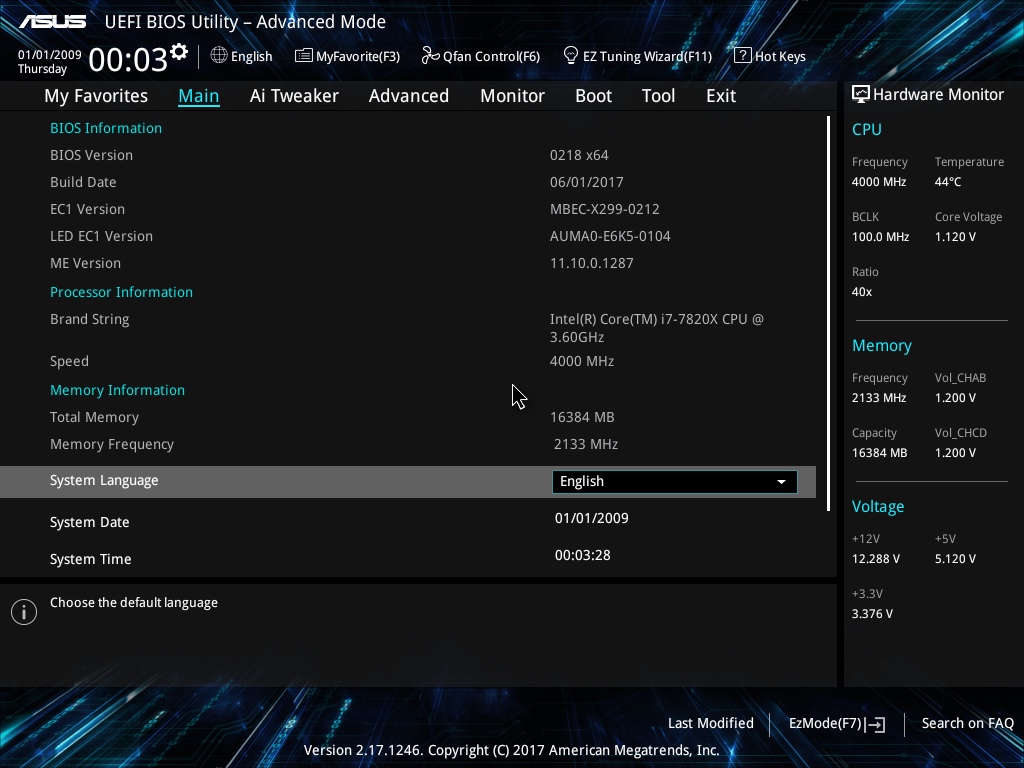Click the BIOS Information heading
Viewport: 1024px width, 768px height.
[x=106, y=129]
